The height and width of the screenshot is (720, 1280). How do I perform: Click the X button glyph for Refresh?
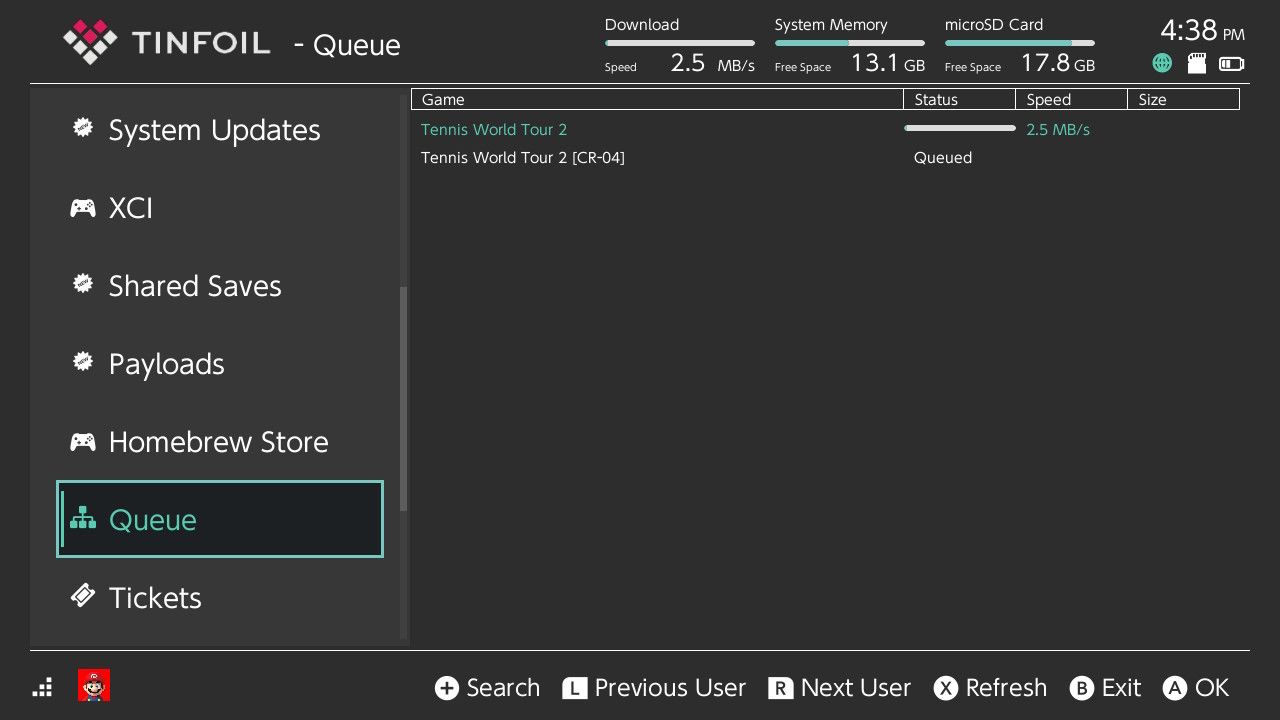point(945,688)
